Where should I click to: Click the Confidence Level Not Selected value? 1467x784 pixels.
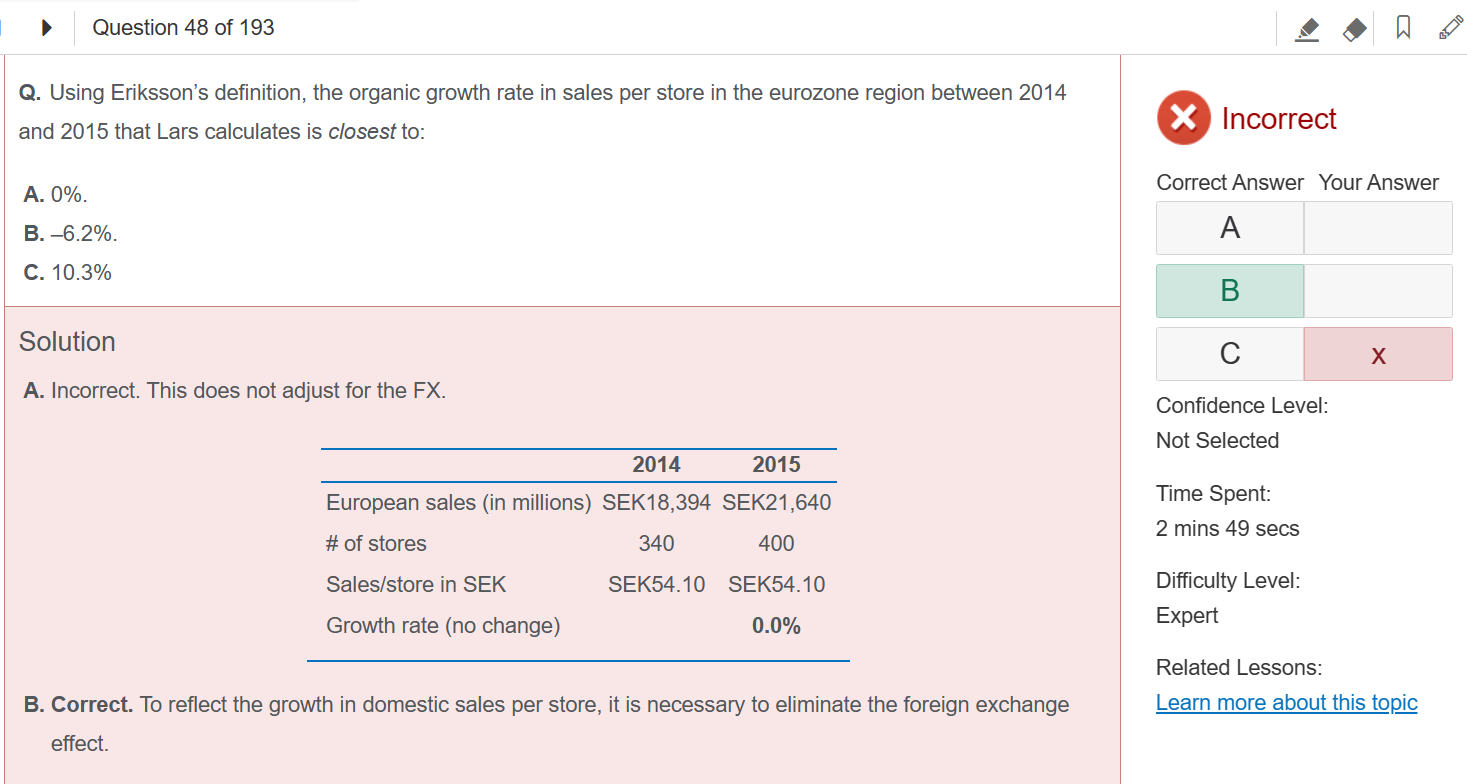tap(1217, 440)
